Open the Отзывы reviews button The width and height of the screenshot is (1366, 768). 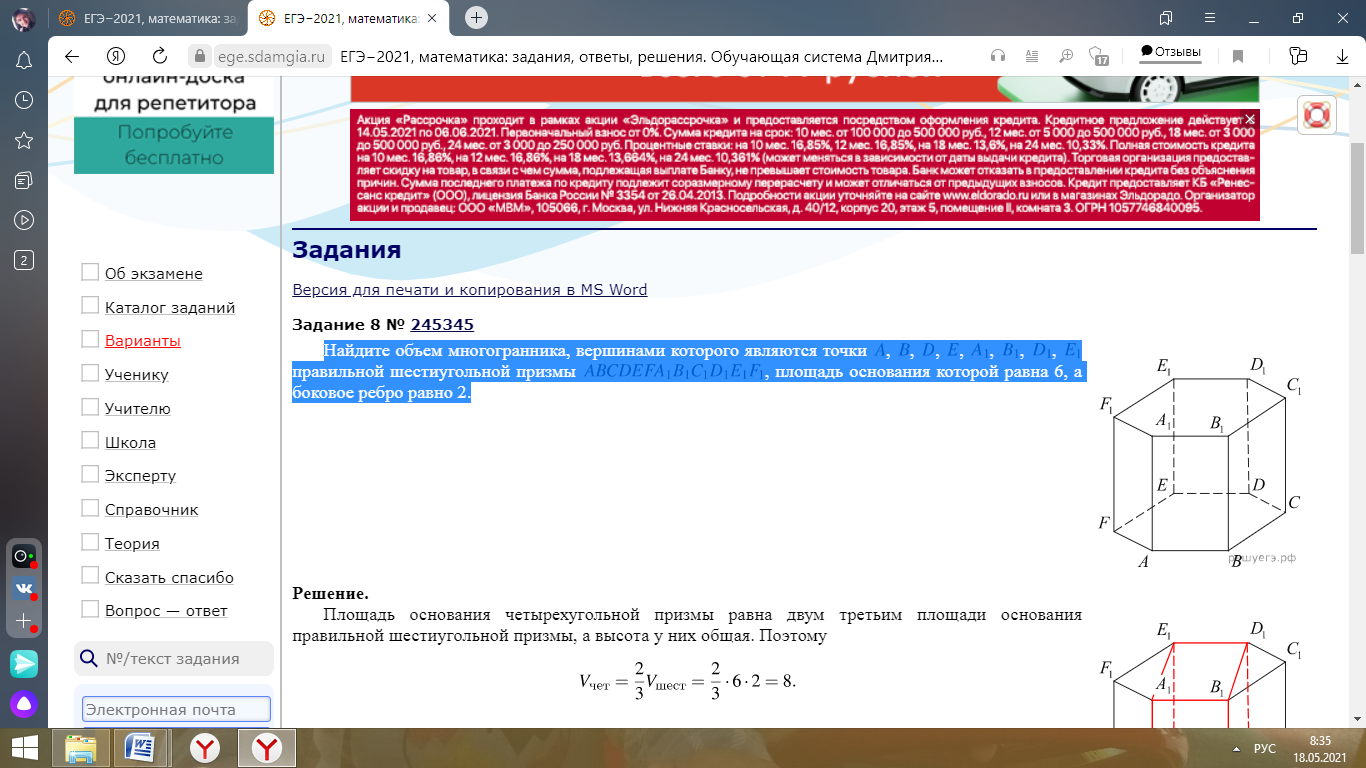click(1170, 52)
